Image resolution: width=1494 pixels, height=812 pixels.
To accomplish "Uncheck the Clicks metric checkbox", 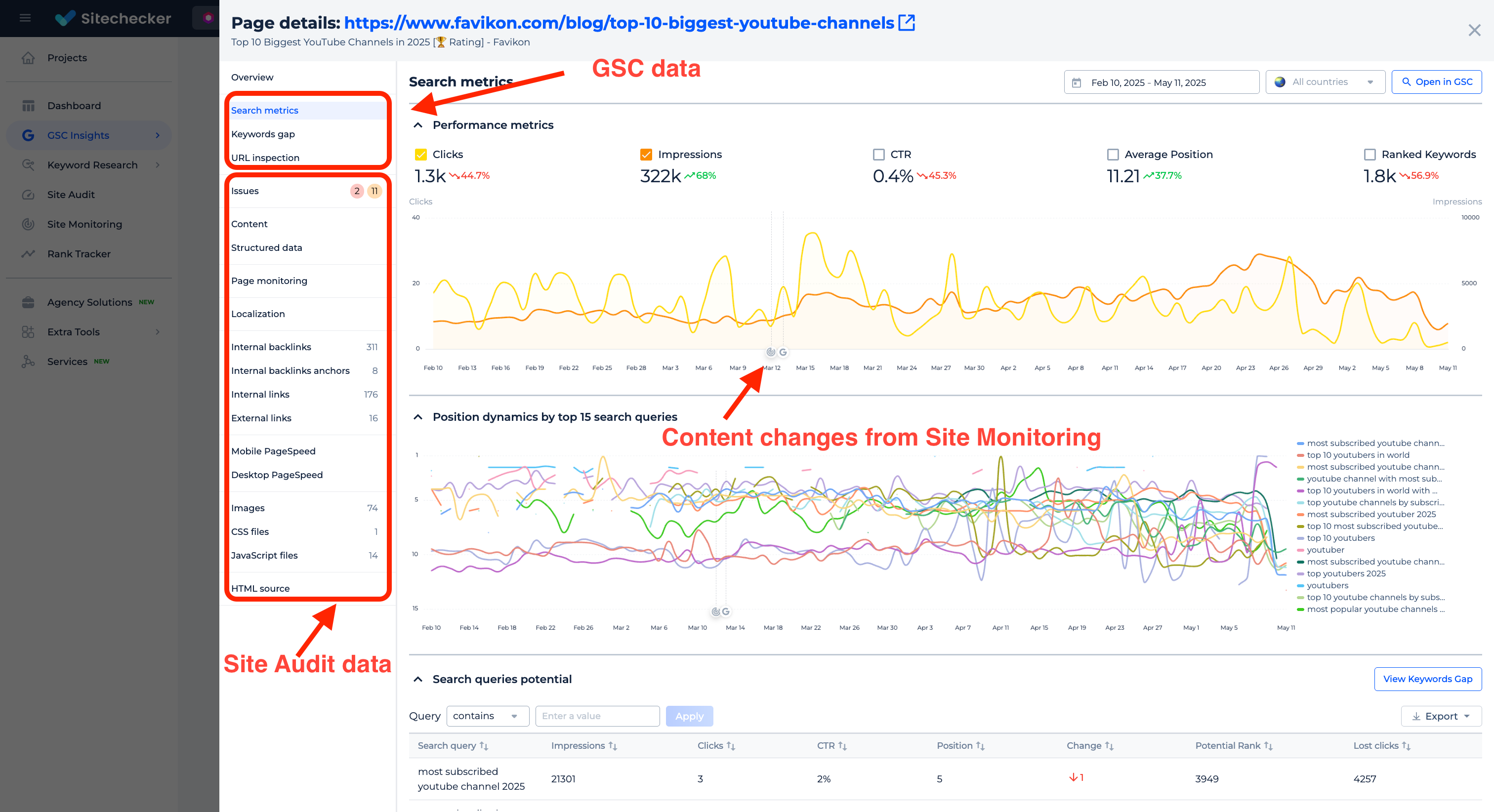I will [421, 154].
